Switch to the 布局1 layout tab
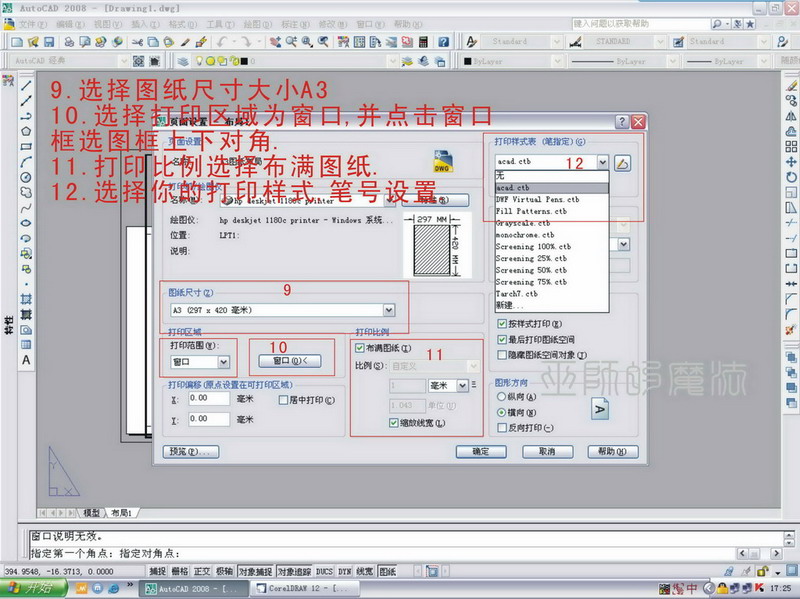The height and width of the screenshot is (599, 800). (121, 513)
